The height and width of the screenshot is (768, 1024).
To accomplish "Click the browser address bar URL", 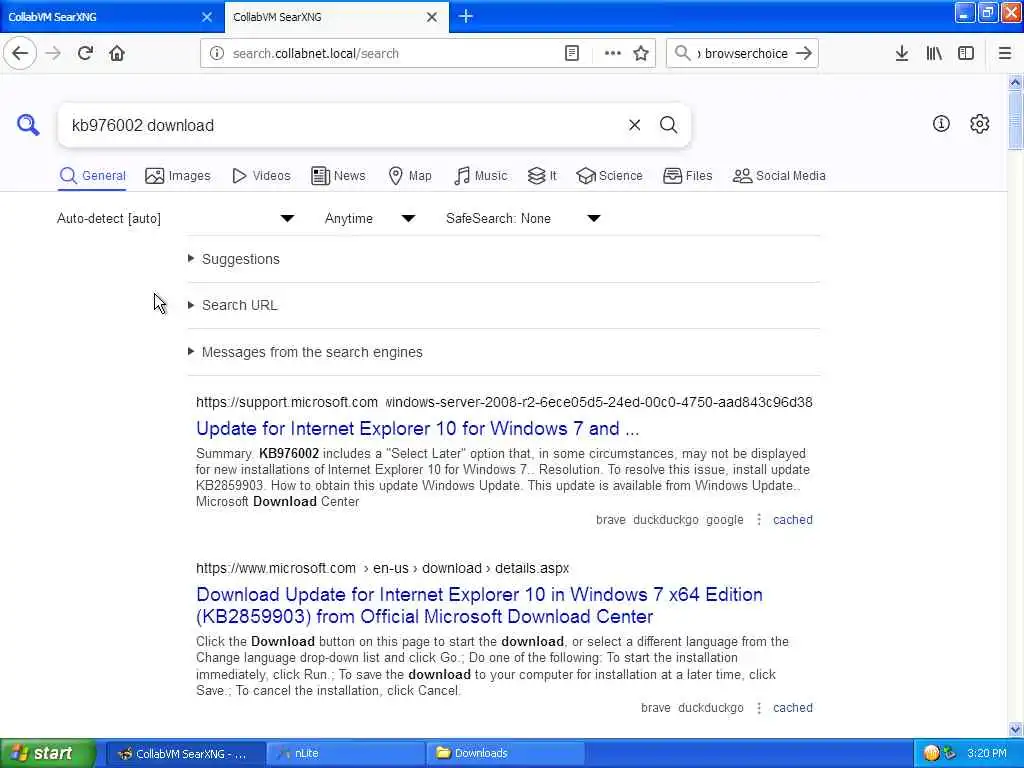I will pos(392,54).
